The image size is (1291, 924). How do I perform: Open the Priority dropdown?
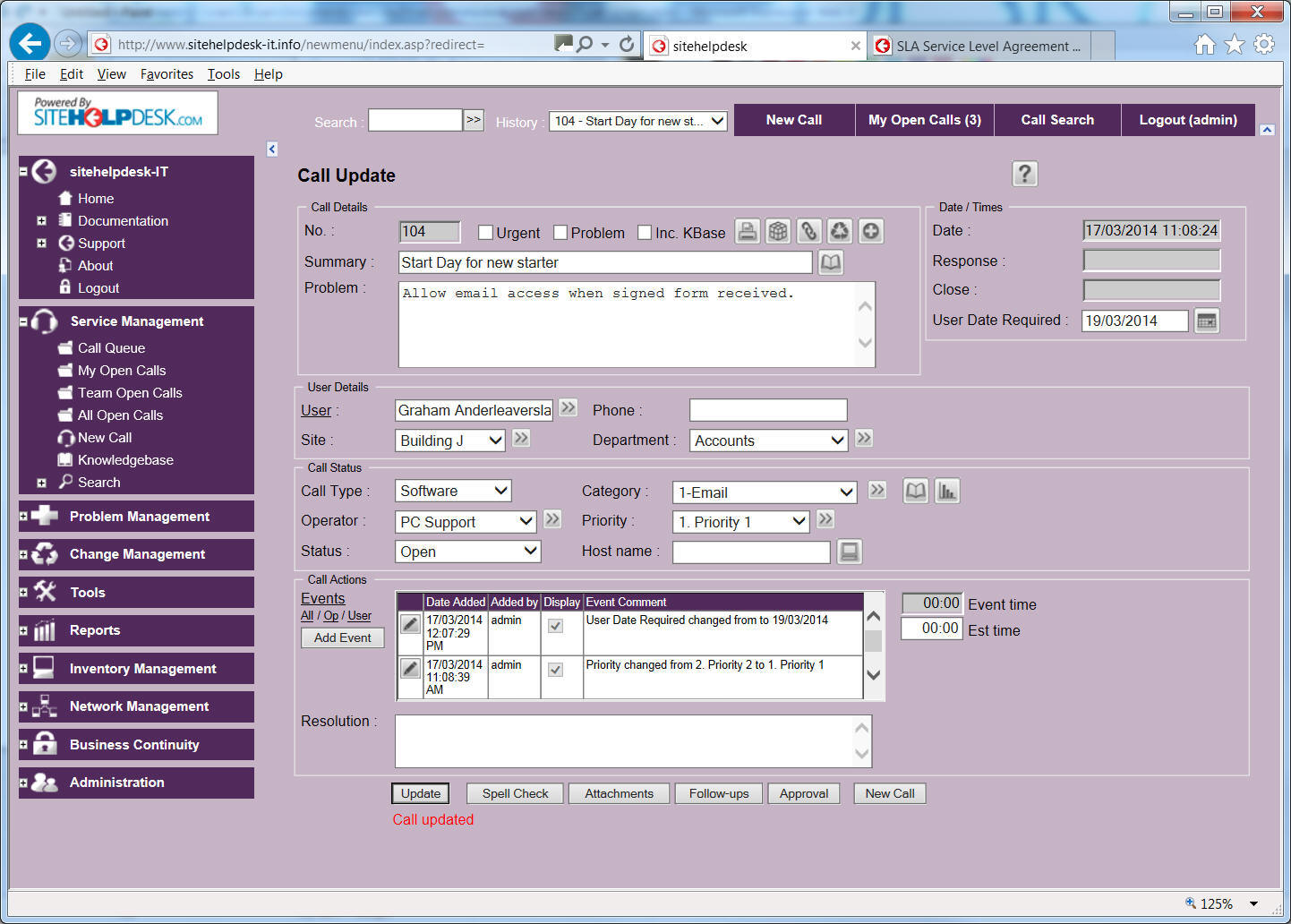[x=741, y=522]
